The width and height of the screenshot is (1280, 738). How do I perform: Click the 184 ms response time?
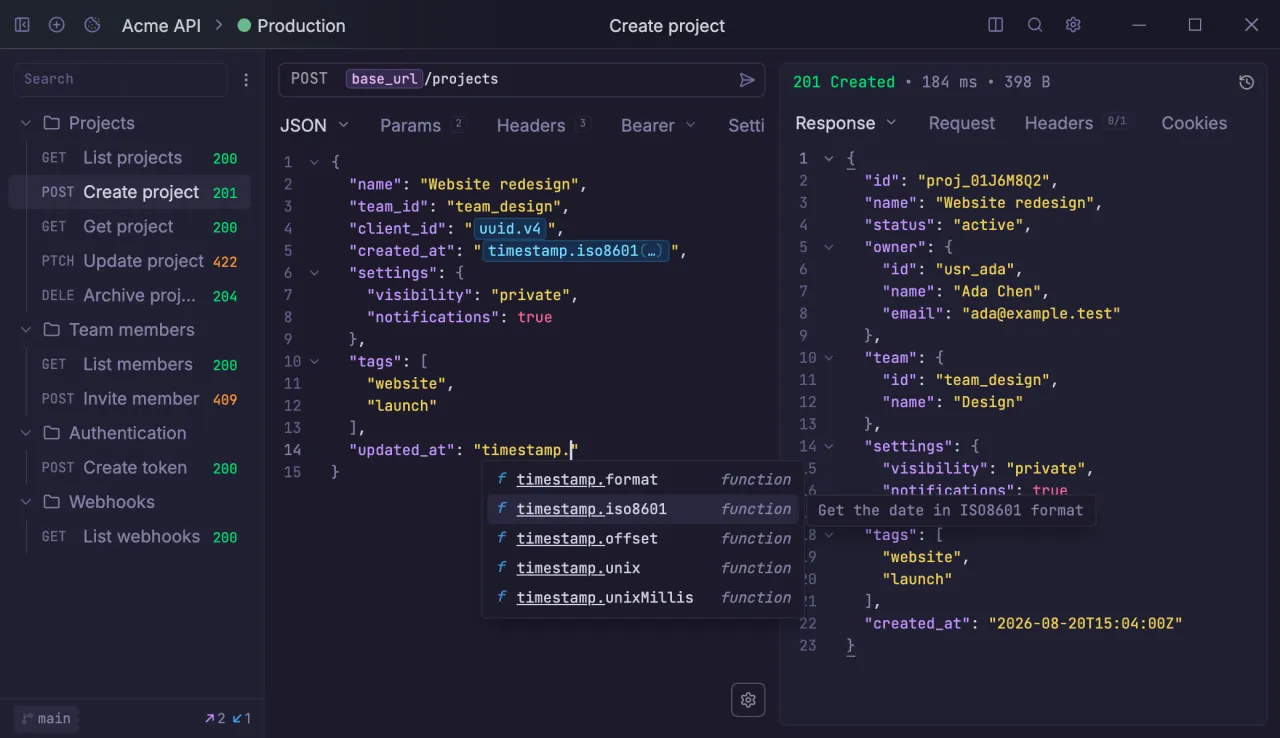point(949,82)
